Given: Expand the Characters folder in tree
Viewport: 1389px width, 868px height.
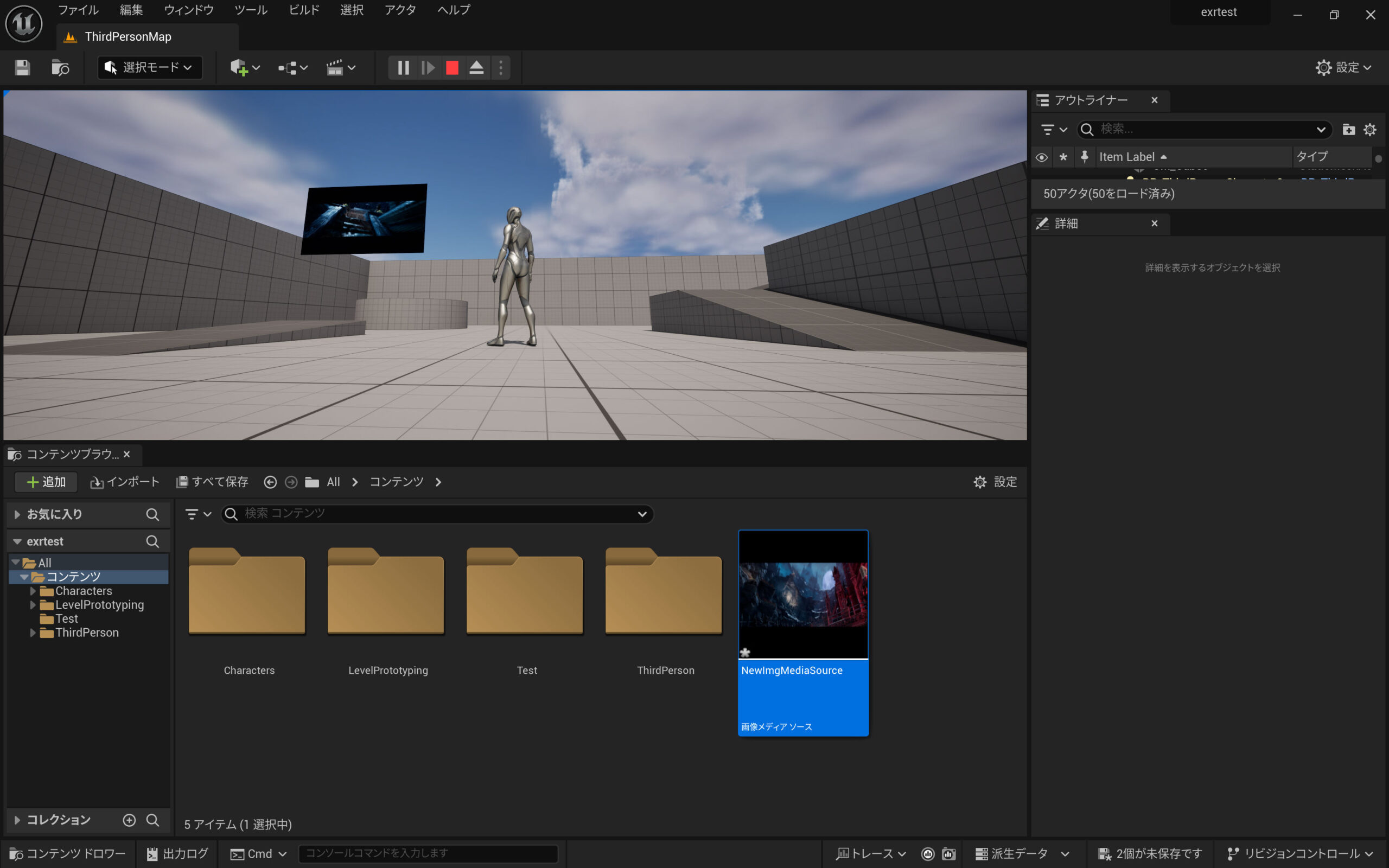Looking at the screenshot, I should [33, 591].
